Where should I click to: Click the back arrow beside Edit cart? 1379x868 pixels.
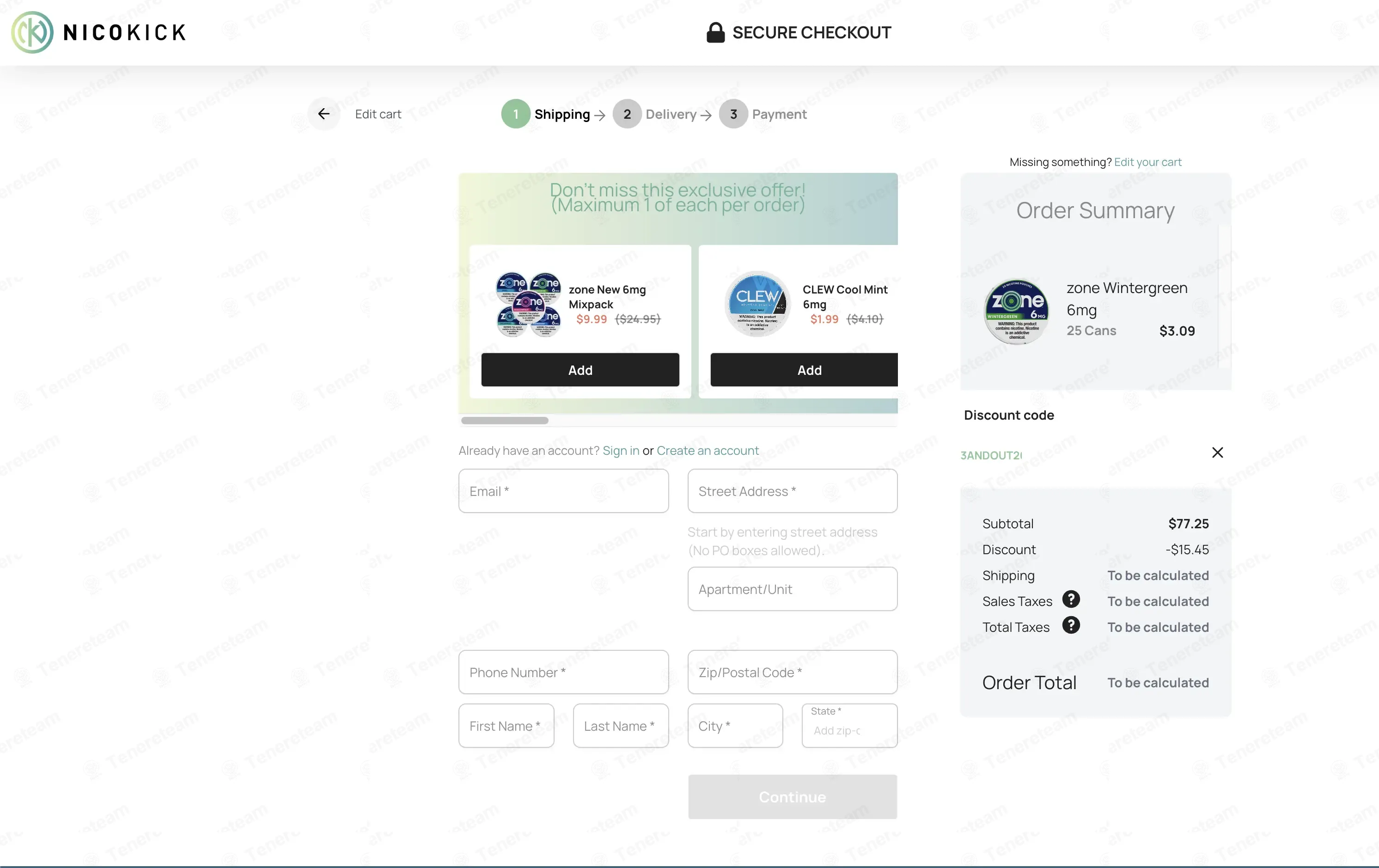coord(324,114)
